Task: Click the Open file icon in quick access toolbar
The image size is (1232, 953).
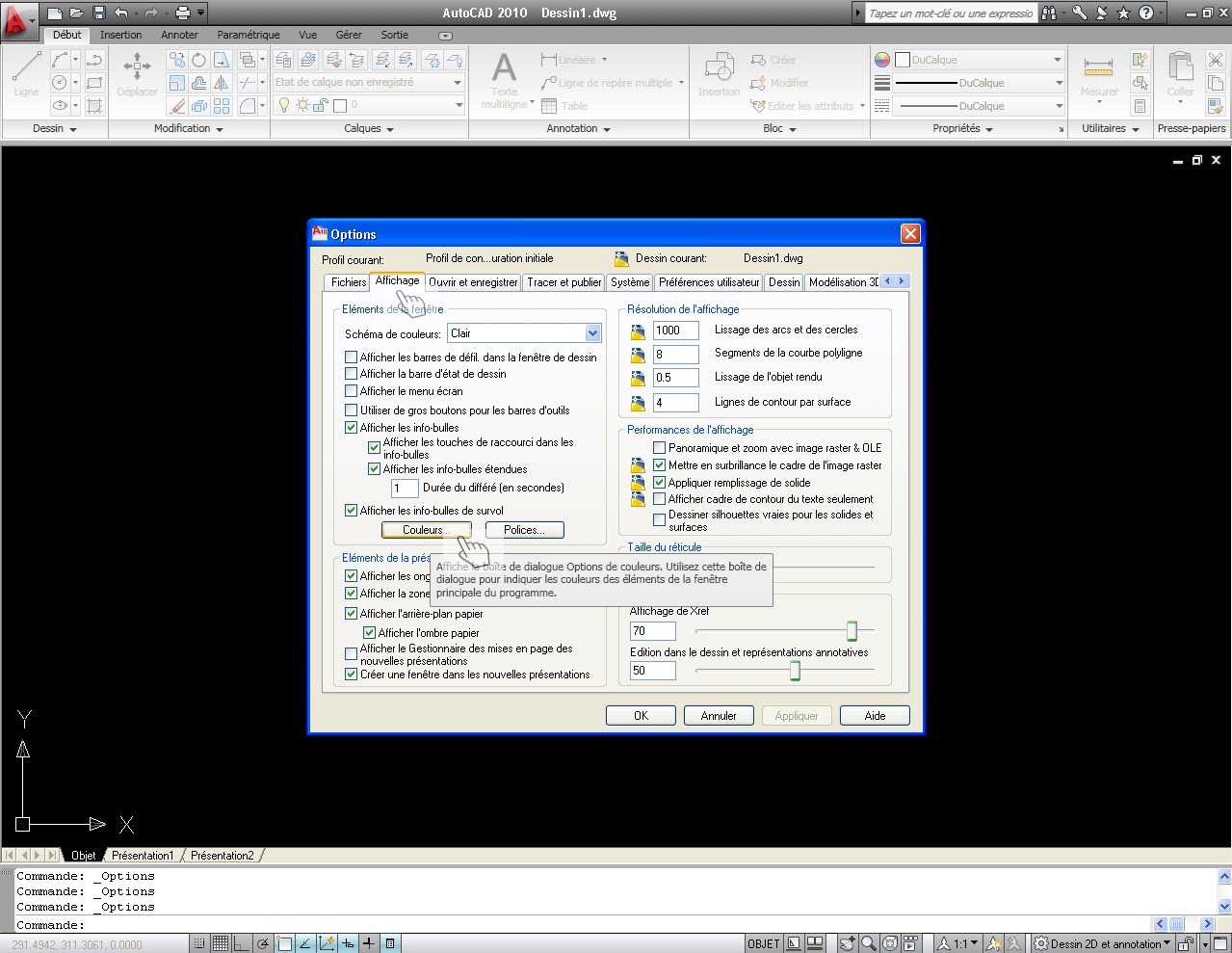Action: [77, 13]
